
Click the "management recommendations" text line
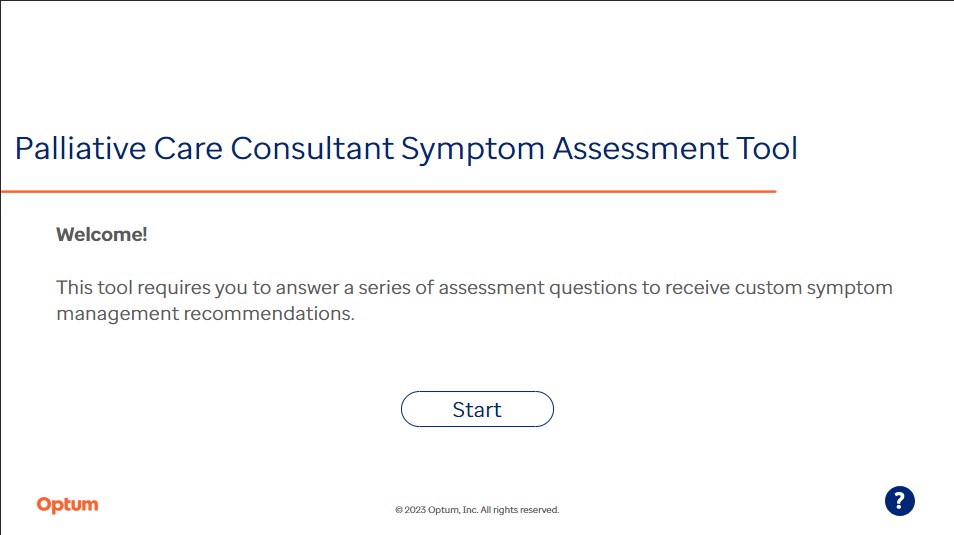(x=205, y=313)
